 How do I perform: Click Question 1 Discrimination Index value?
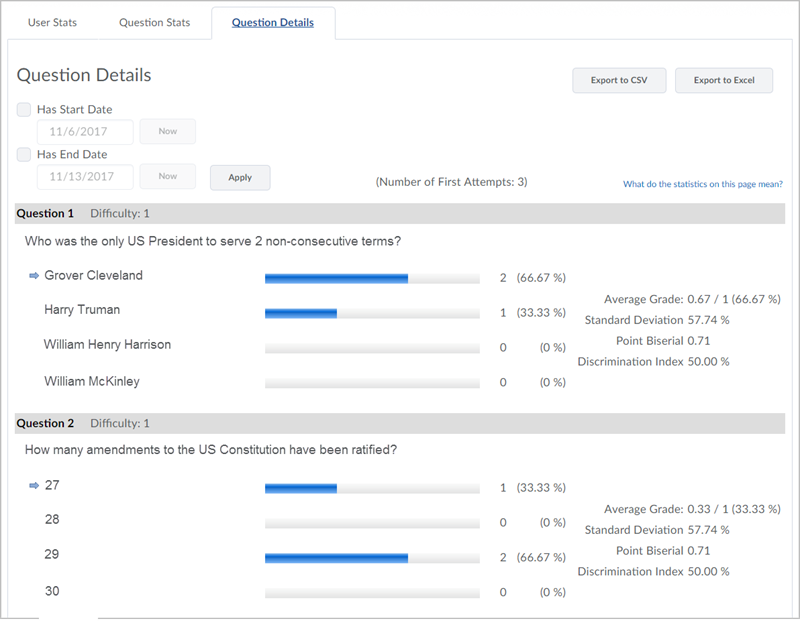point(709,362)
